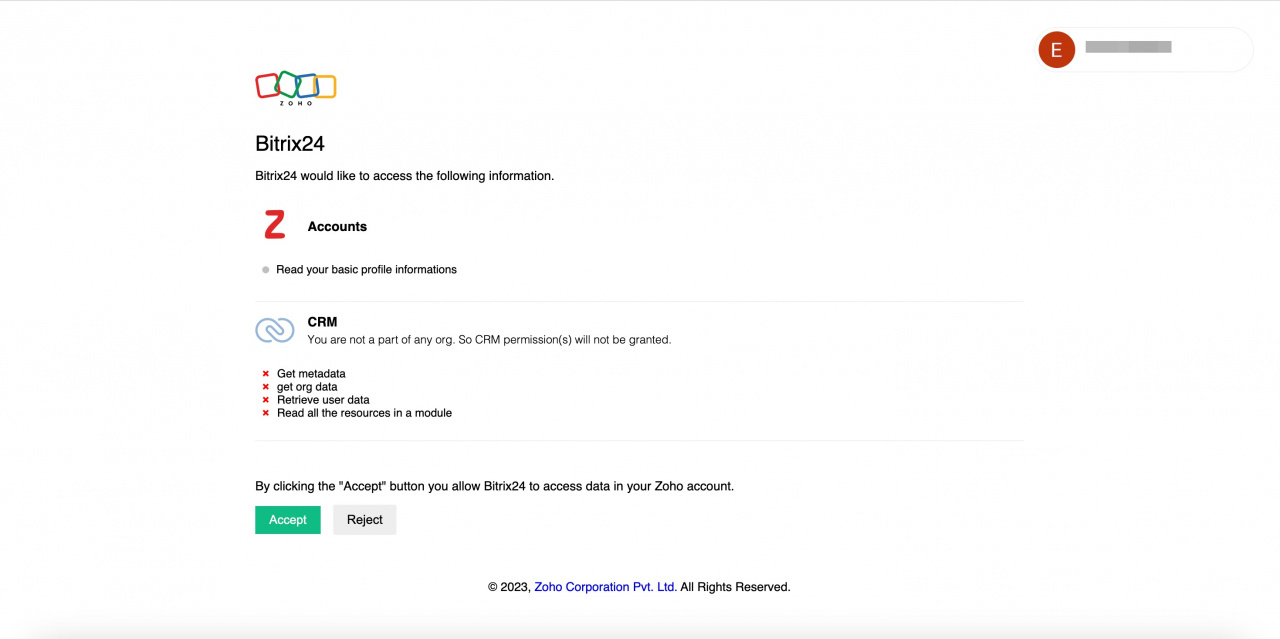
Task: Select the Accounts section label
Action: coord(337,226)
